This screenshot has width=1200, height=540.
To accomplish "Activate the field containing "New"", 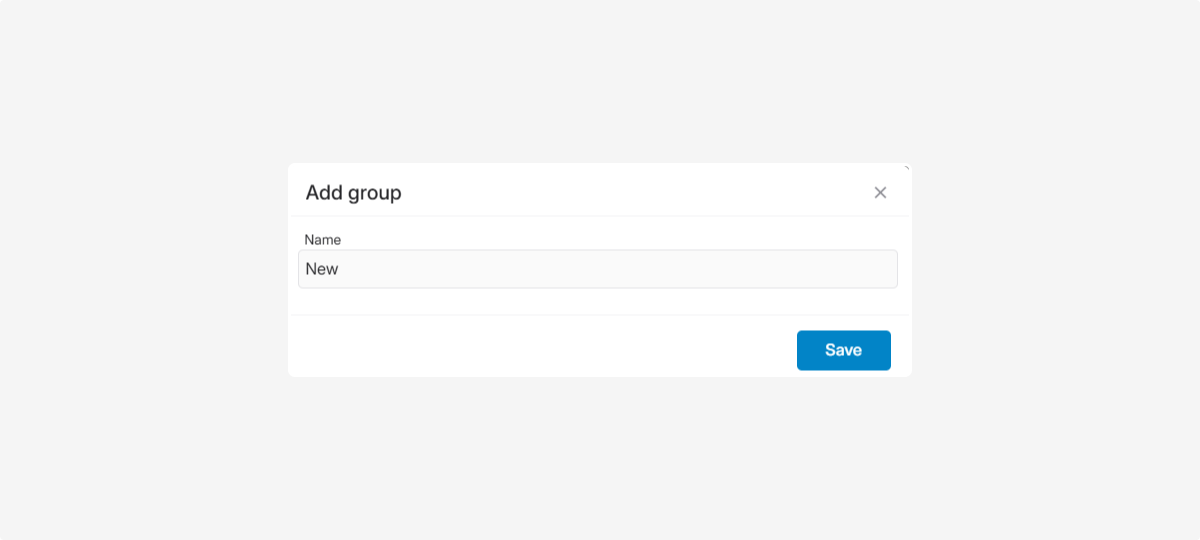I will (597, 269).
